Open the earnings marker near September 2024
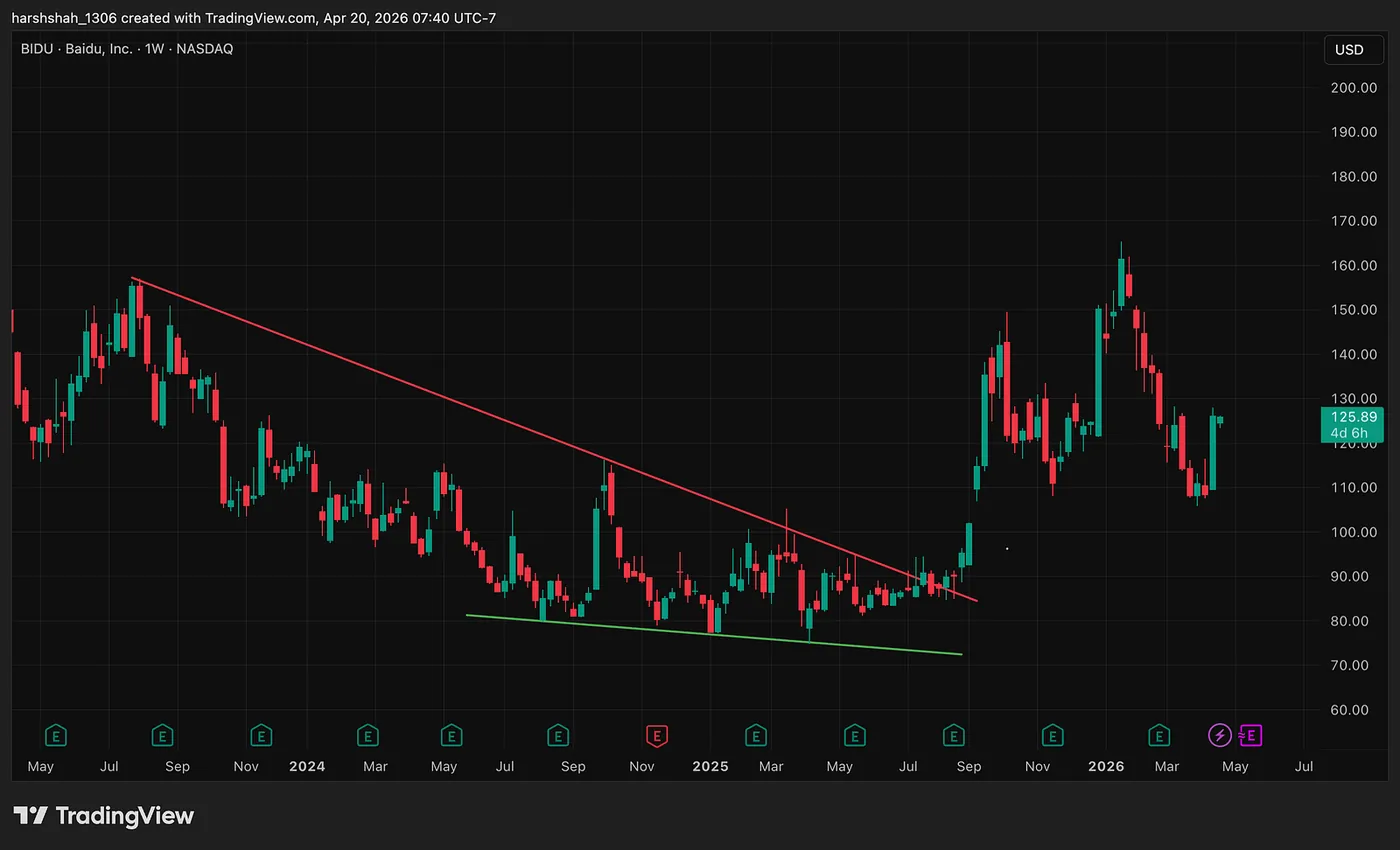This screenshot has height=850, width=1400. click(558, 736)
